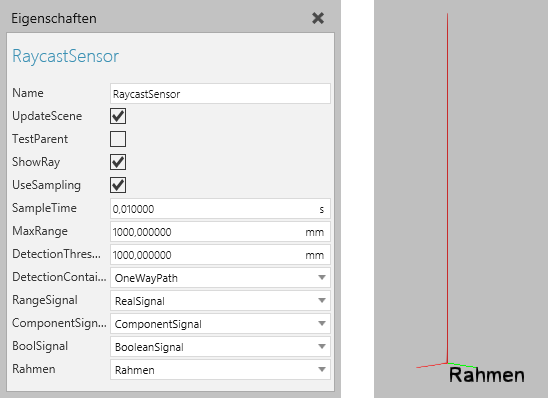
Task: Open the Rahmen frame dropdown
Action: [220, 370]
